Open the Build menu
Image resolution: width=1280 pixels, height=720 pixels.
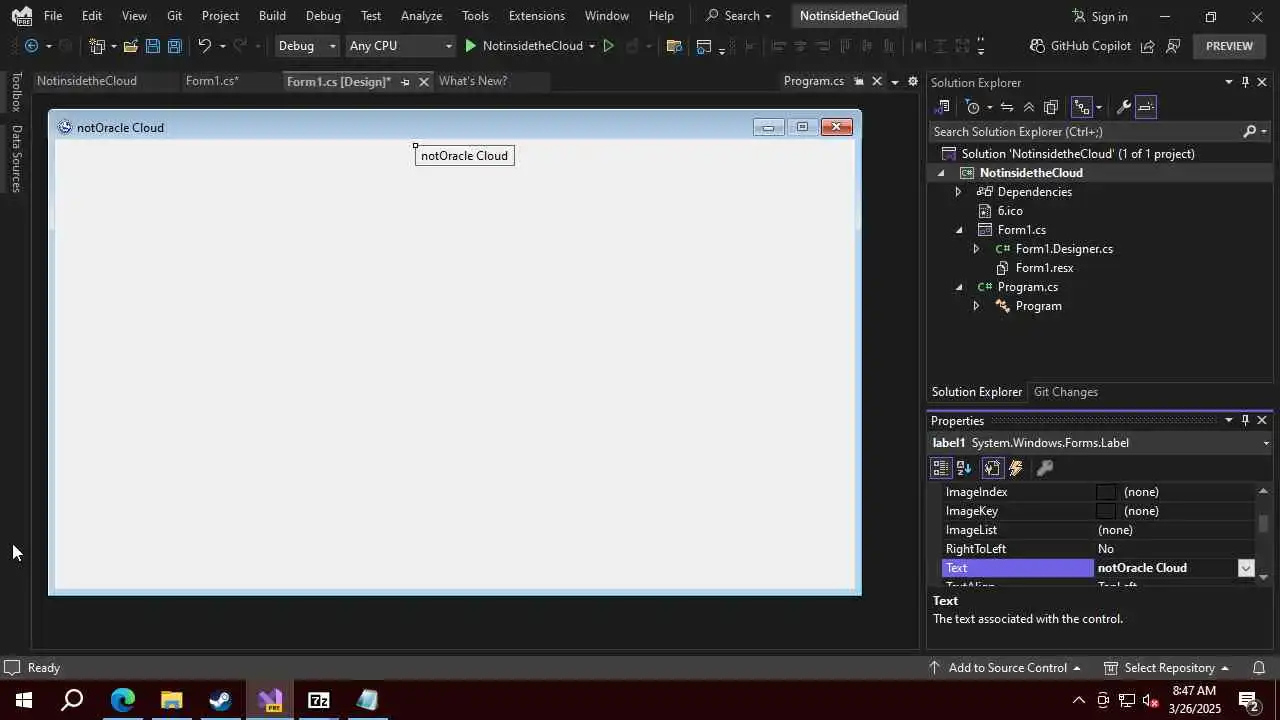[x=272, y=16]
